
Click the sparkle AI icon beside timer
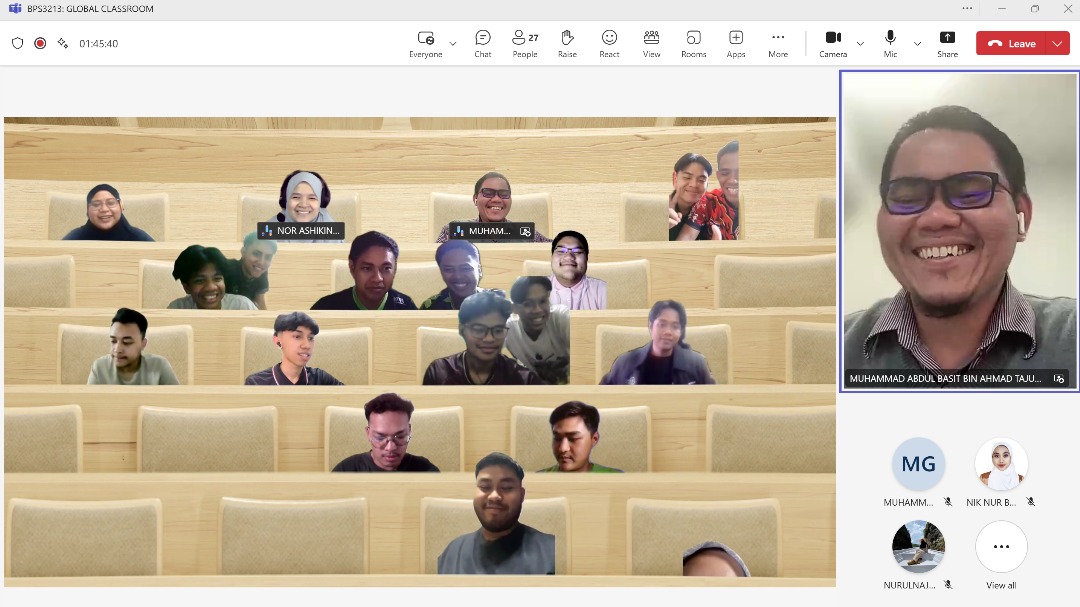tap(63, 43)
